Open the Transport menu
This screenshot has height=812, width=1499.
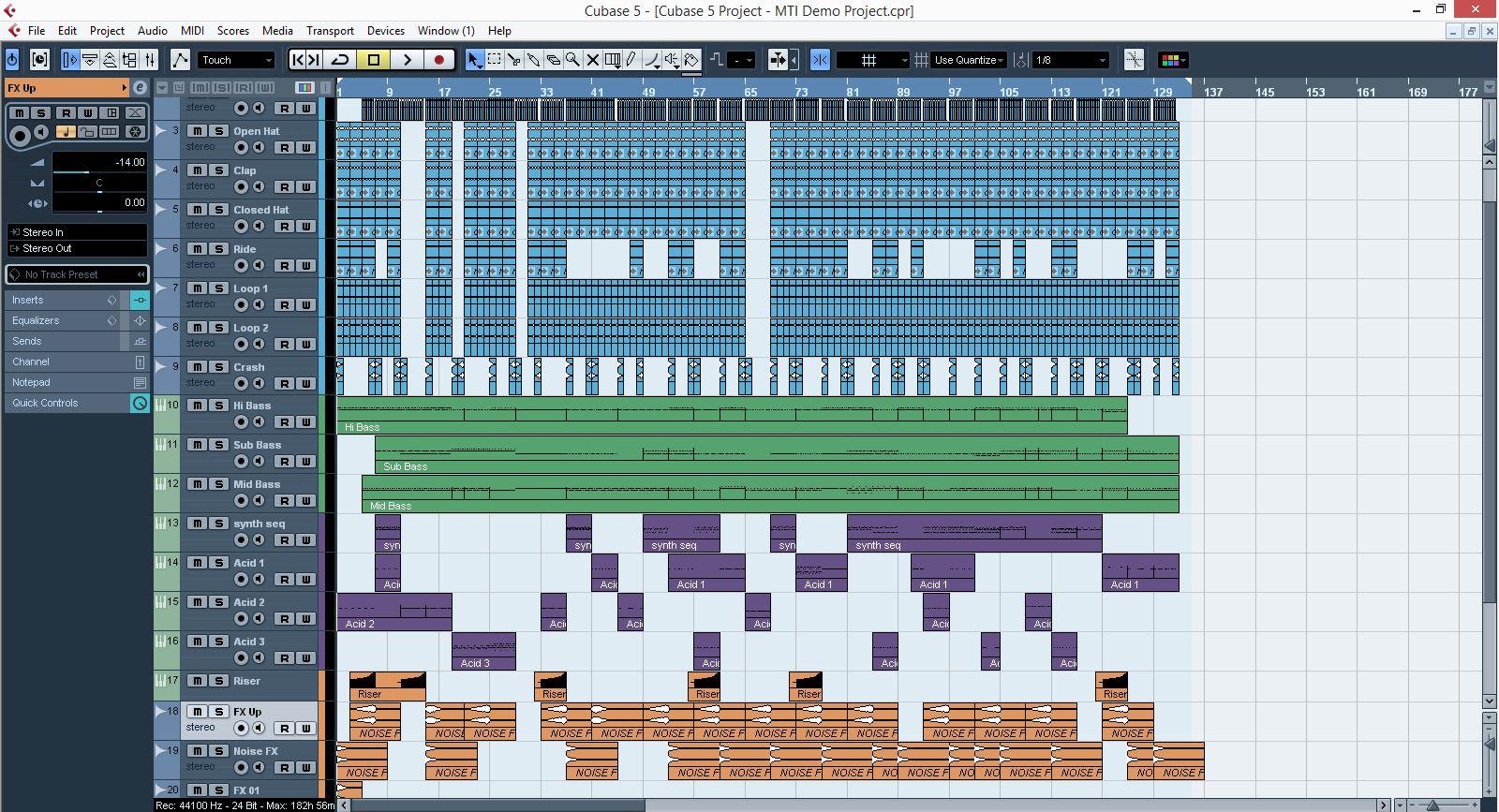click(330, 30)
